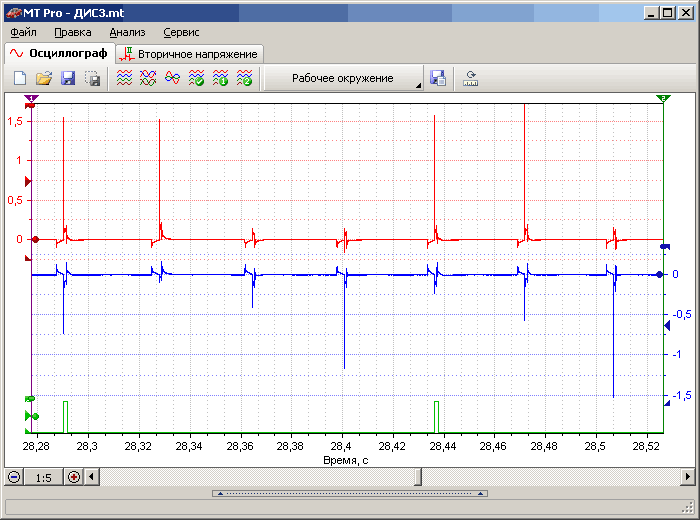The height and width of the screenshot is (520, 700).
Task: Open the Файл menu
Action: pos(23,32)
